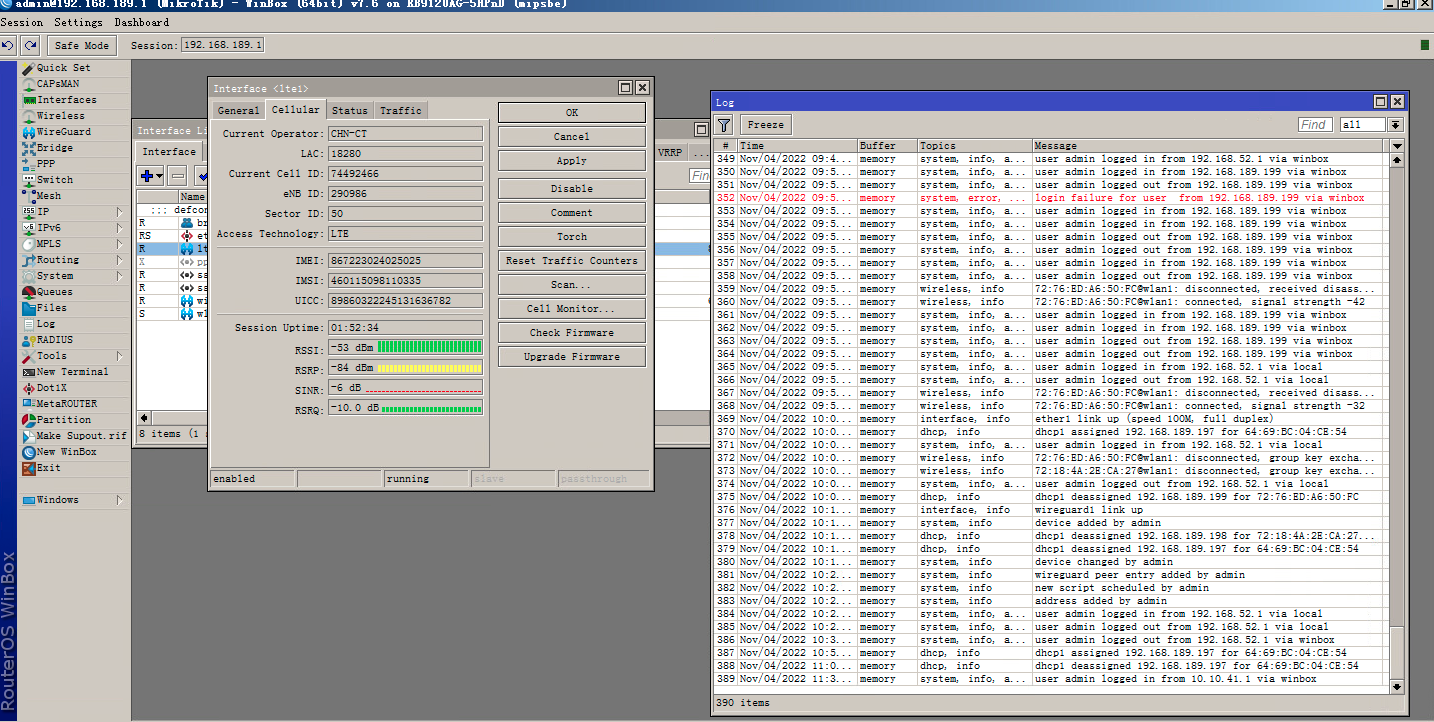Click the Cell Monitor... button

pyautogui.click(x=572, y=309)
